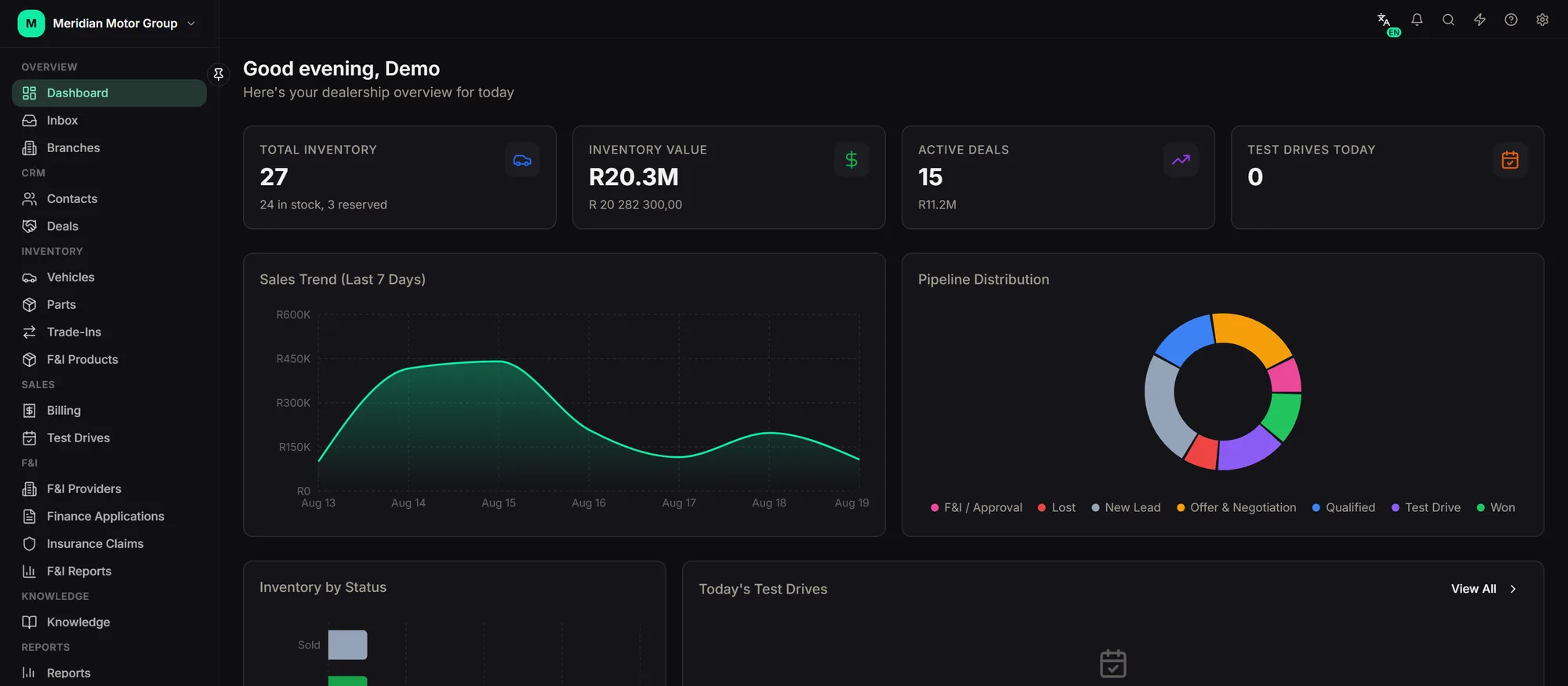
Task: Click the trend arrow icon on Active Deals
Action: [x=1181, y=160]
